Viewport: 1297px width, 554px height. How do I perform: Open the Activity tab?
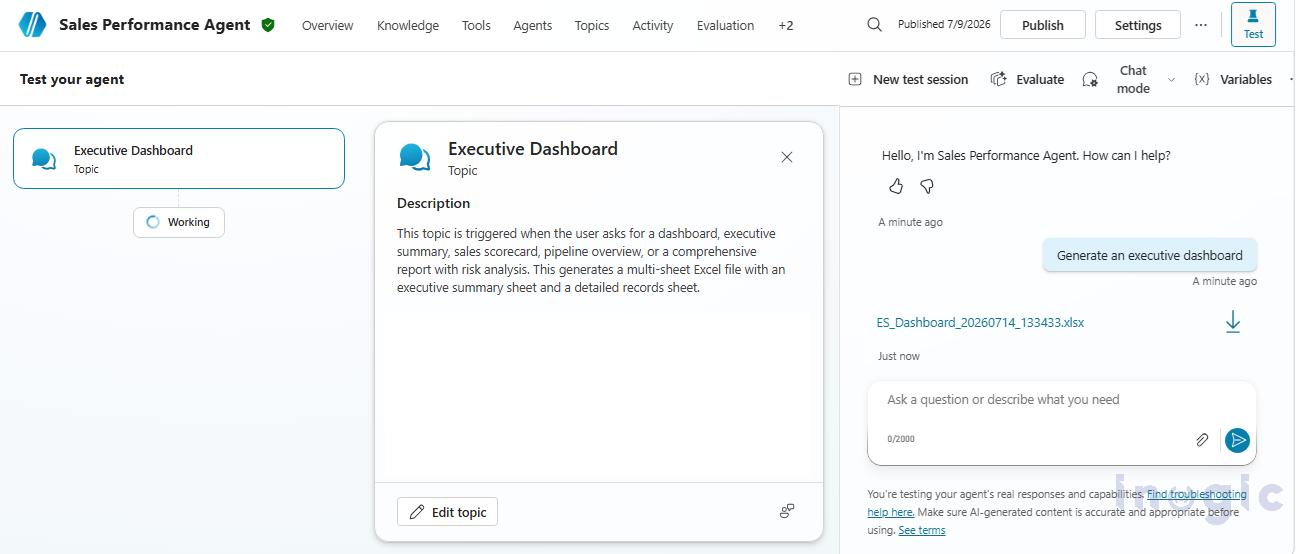click(x=653, y=25)
